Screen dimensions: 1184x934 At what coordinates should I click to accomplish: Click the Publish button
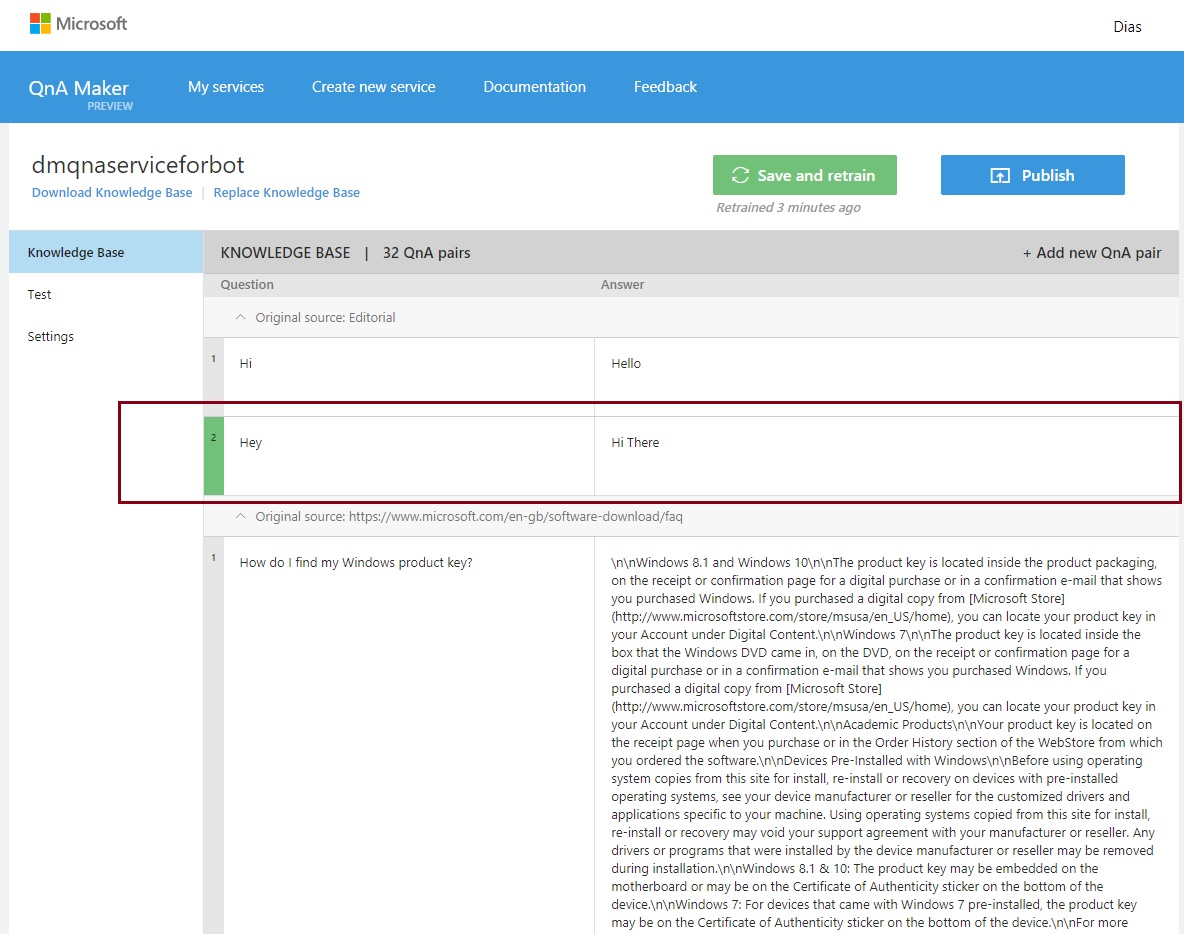click(x=1032, y=174)
